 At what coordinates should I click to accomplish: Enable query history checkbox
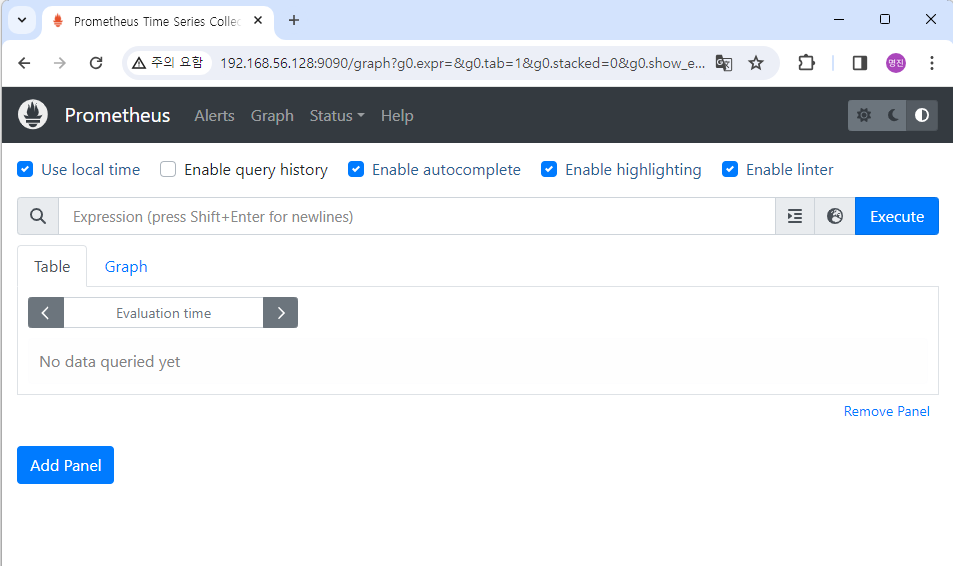168,169
